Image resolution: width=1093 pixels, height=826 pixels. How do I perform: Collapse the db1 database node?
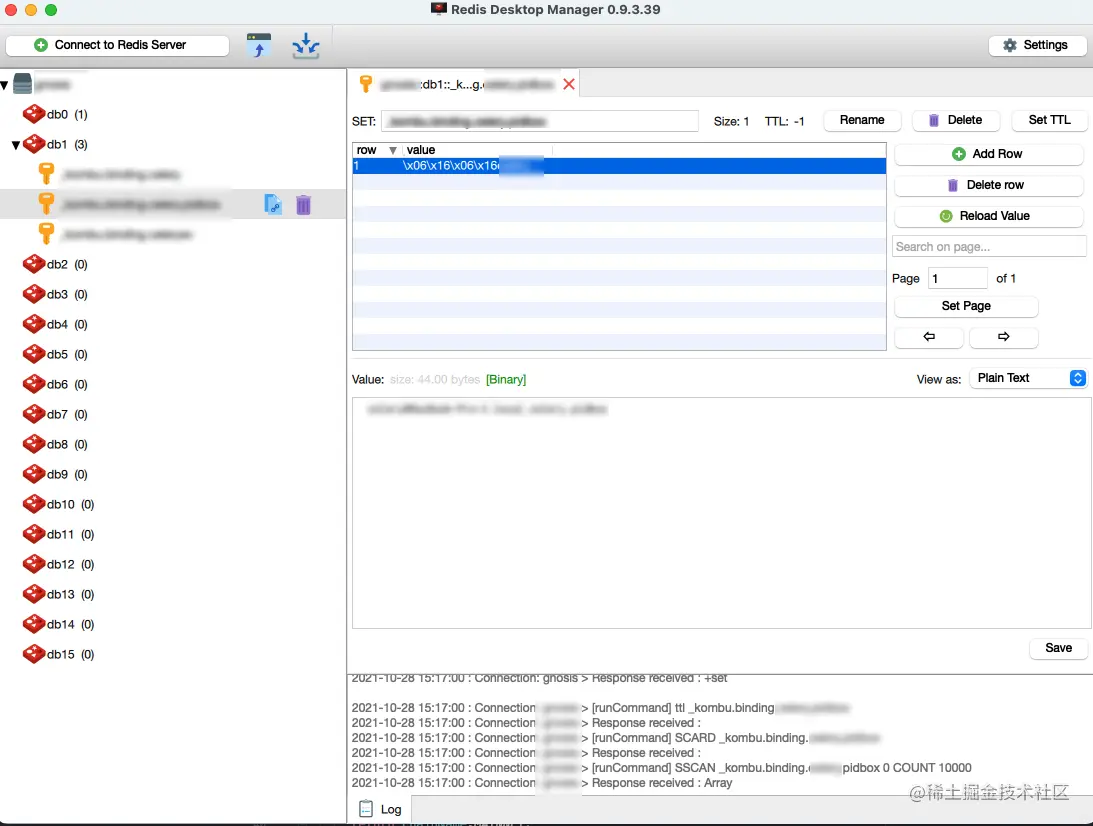click(x=15, y=145)
